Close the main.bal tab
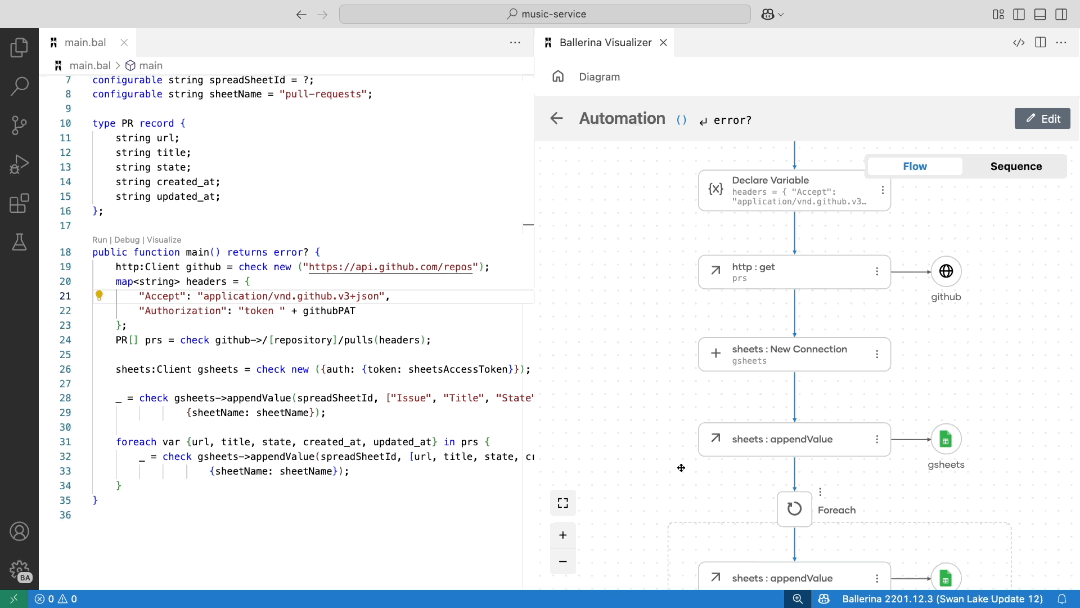Screen dimensions: 1080x608 click(x=124, y=42)
